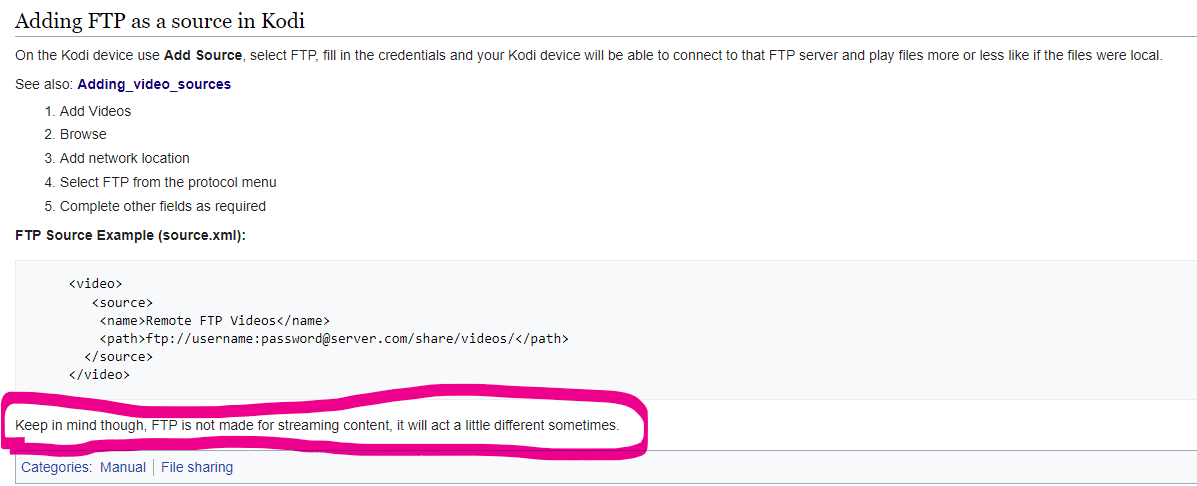1197x486 pixels.
Task: Click the Remote FTP Videos name line
Action: [215, 320]
